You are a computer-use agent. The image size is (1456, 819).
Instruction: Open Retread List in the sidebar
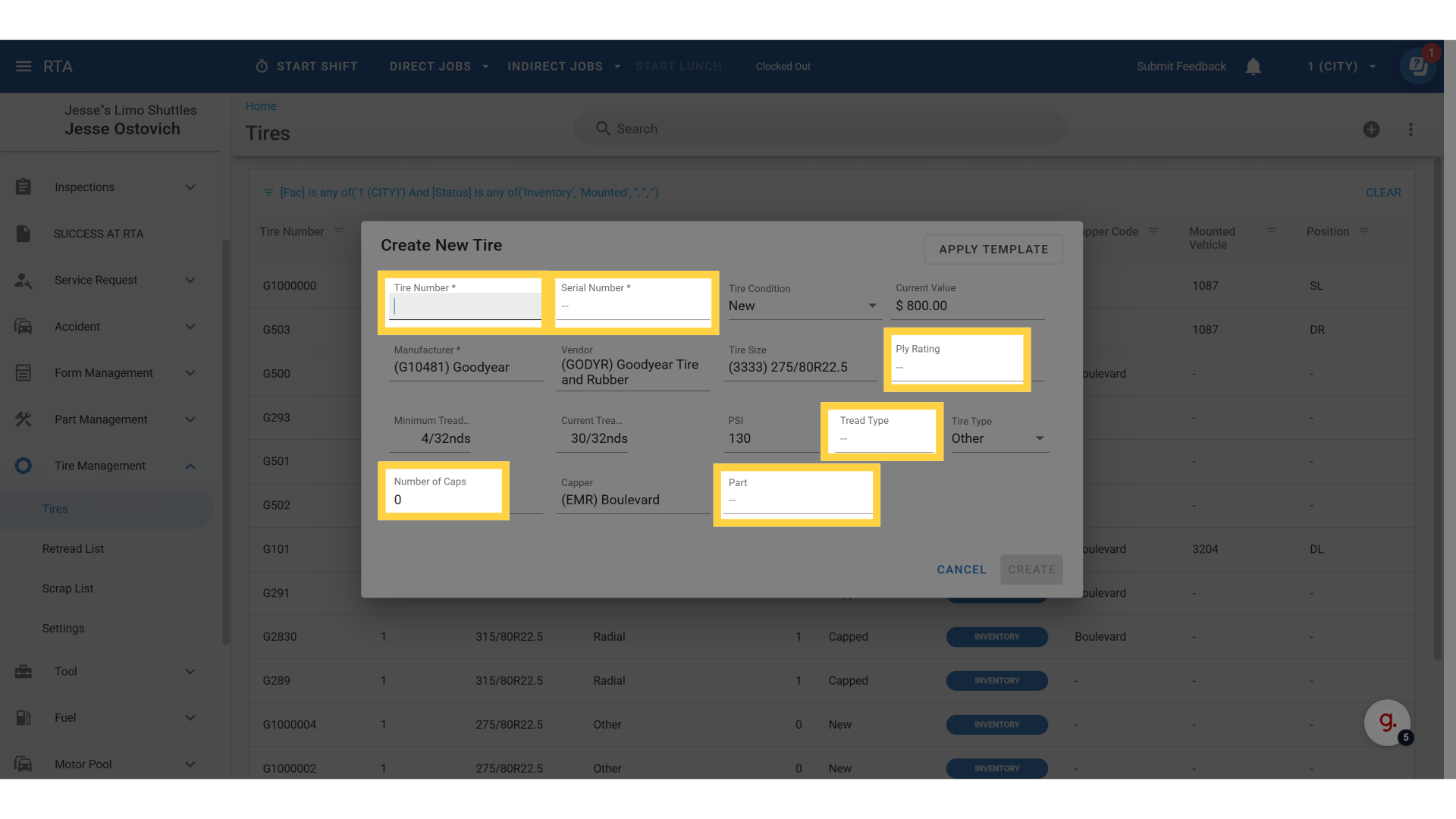click(x=73, y=548)
